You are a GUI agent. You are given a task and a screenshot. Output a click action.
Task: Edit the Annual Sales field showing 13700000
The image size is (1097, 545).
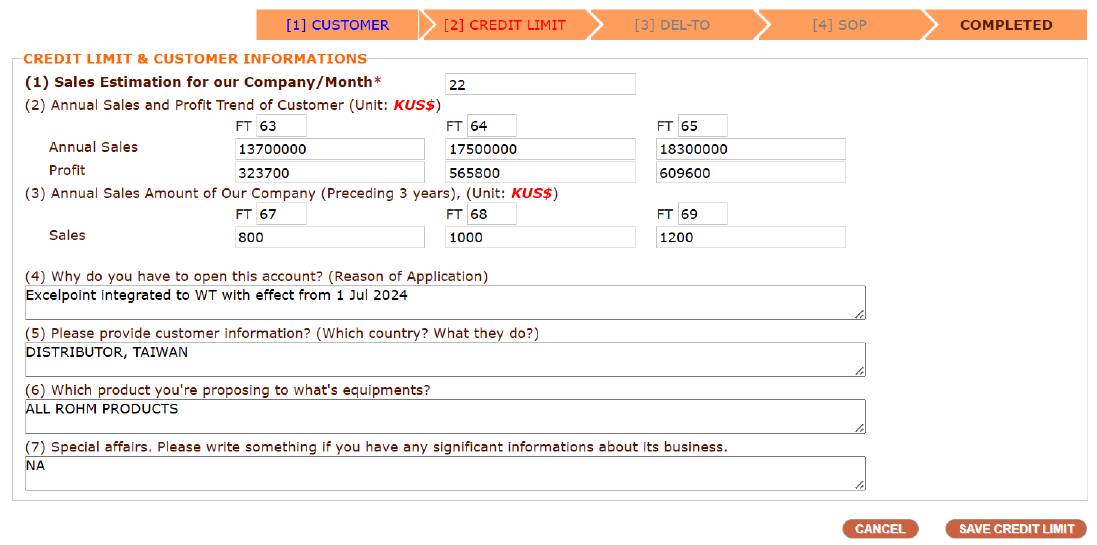pos(330,149)
